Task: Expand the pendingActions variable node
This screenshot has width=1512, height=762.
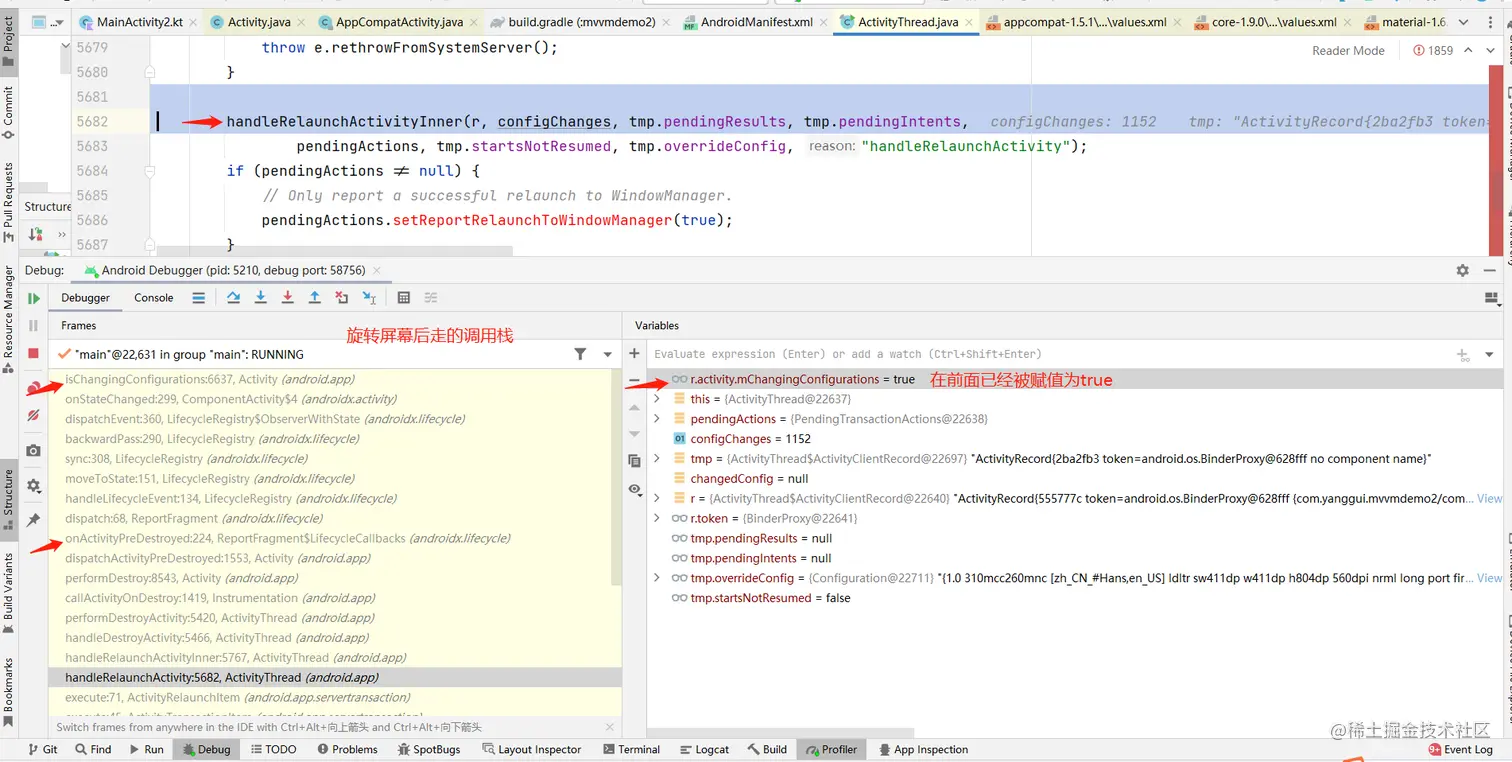Action: coord(657,419)
